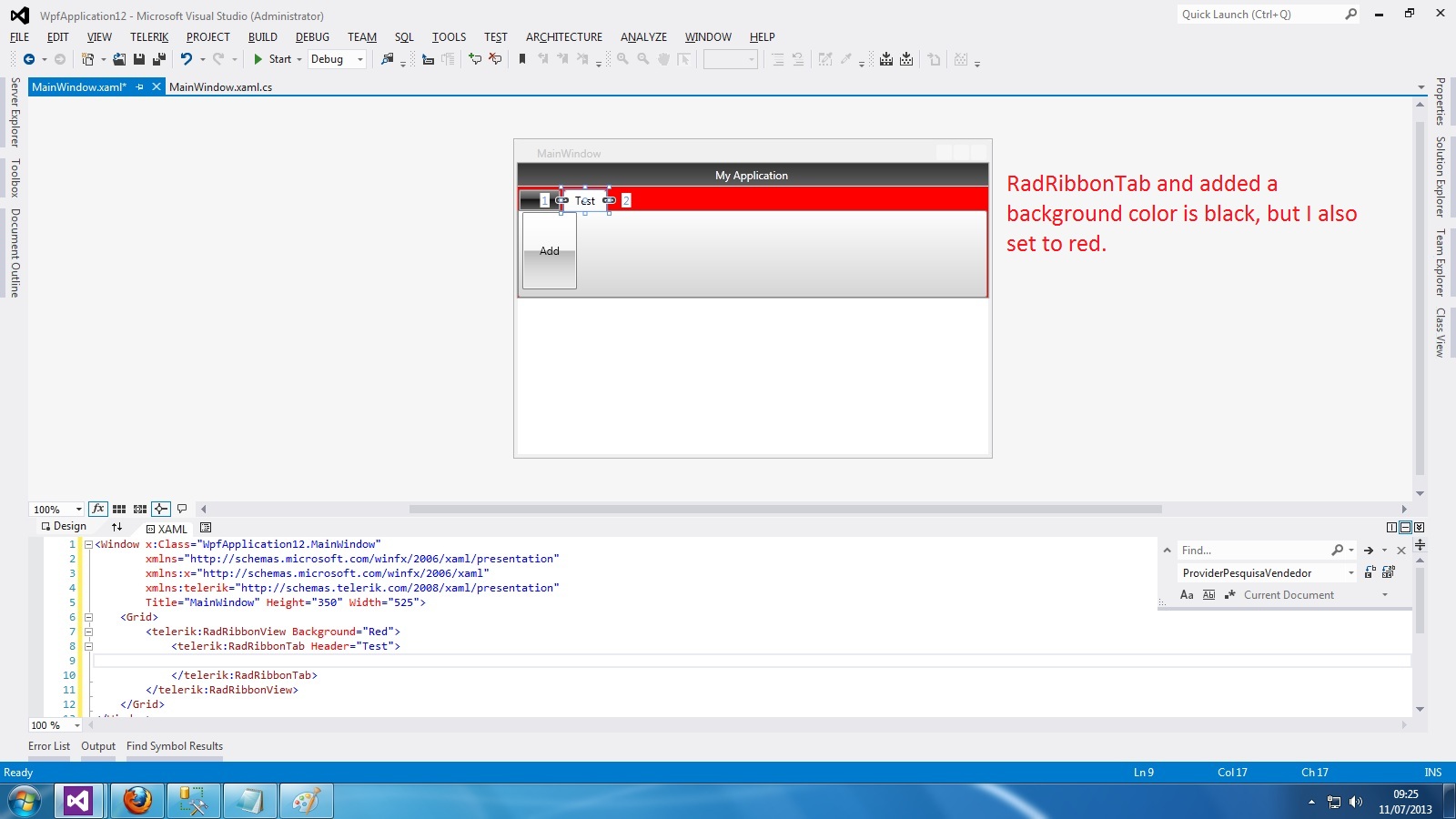Close the Find panel
Image resolution: width=1456 pixels, height=819 pixels.
pyautogui.click(x=1401, y=551)
